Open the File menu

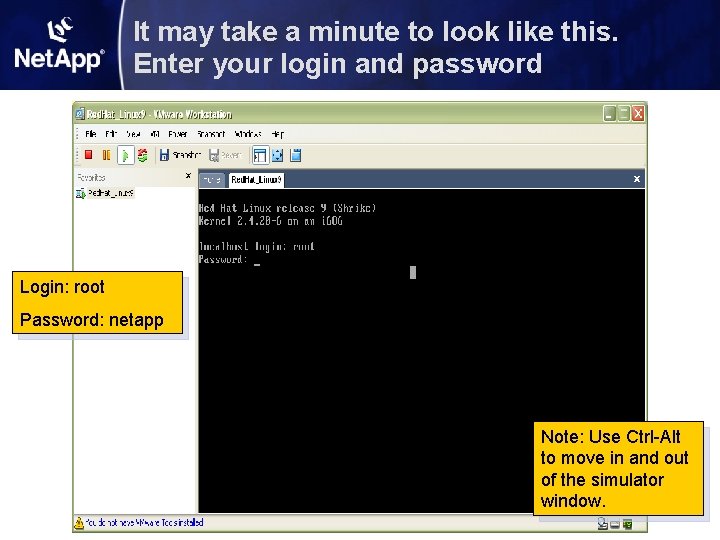click(90, 134)
